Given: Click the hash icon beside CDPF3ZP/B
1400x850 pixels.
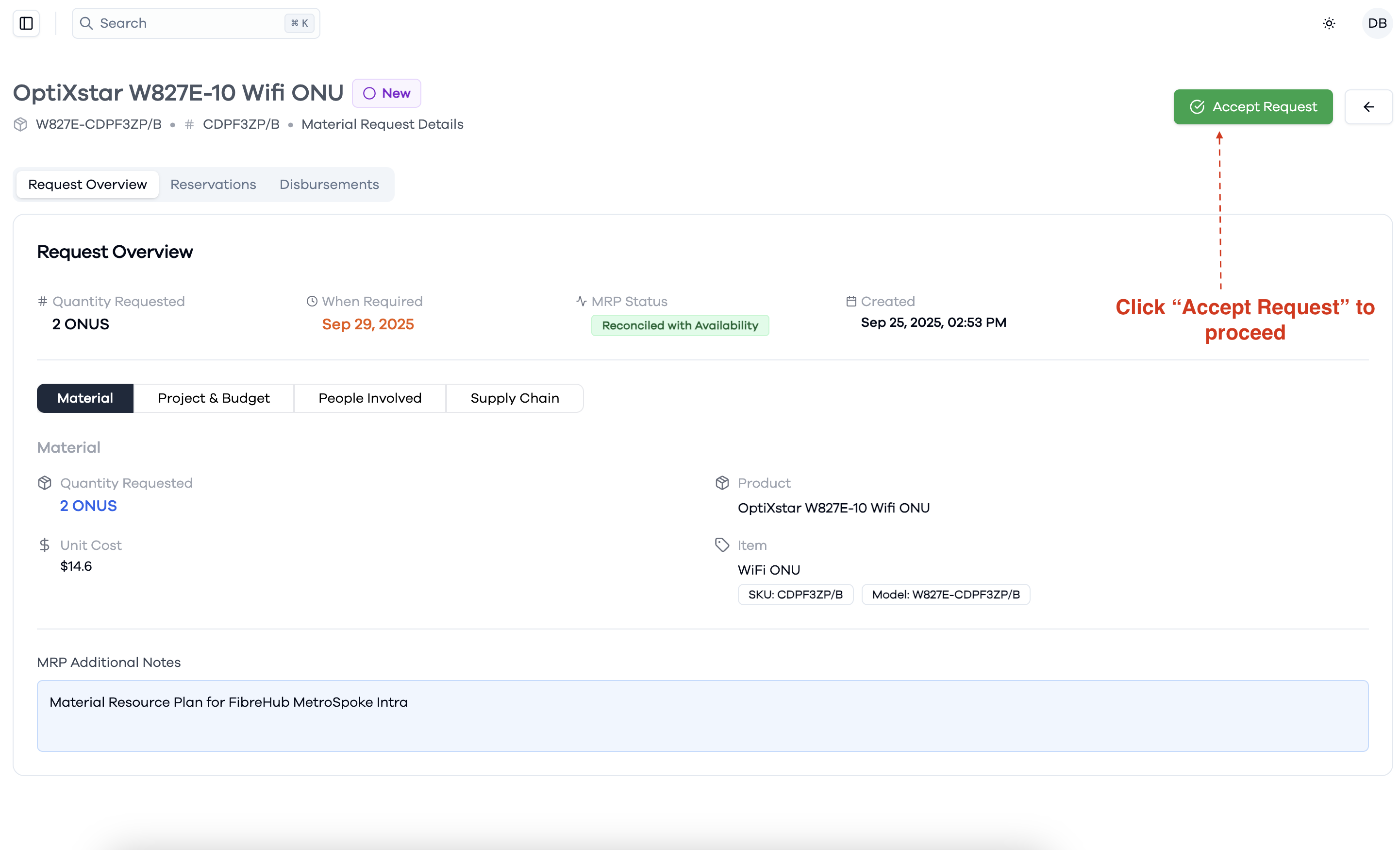Looking at the screenshot, I should [189, 124].
